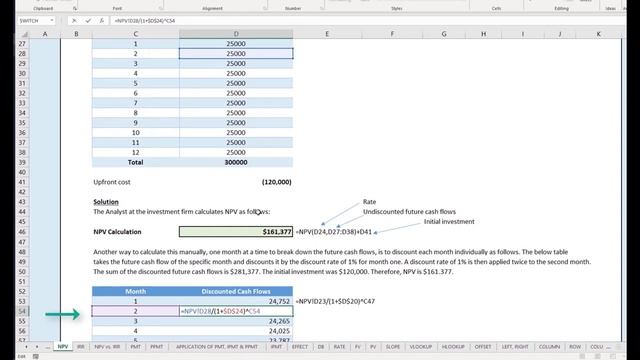The height and width of the screenshot is (360, 640).
Task: Show more sheet tabs after COLU
Action: tap(609, 347)
